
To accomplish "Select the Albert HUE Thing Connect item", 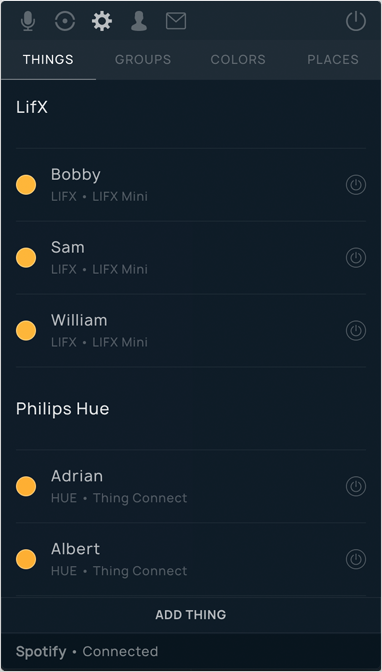I will [x=191, y=559].
